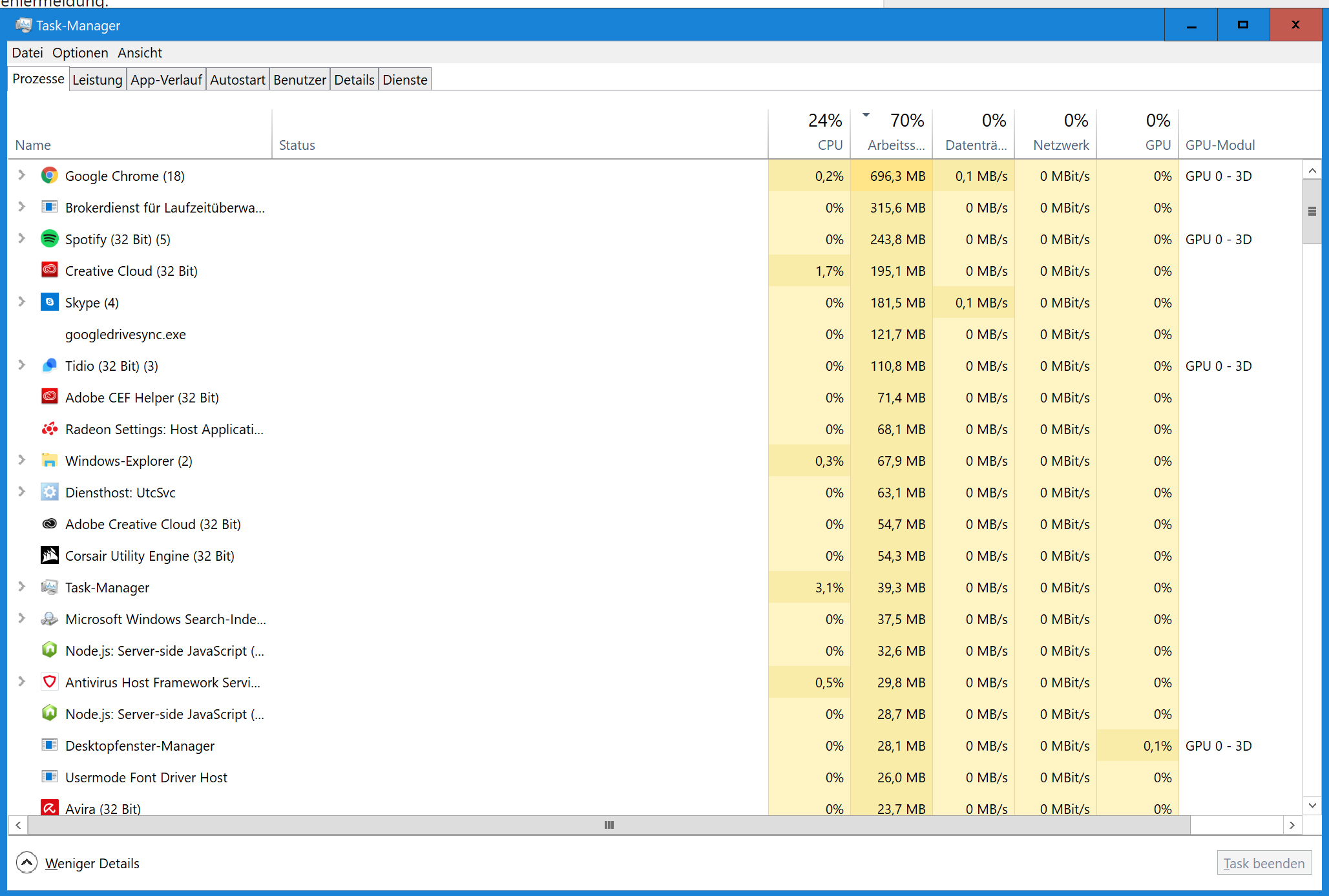The height and width of the screenshot is (896, 1329).
Task: Open the Autostart tab
Action: coord(237,80)
